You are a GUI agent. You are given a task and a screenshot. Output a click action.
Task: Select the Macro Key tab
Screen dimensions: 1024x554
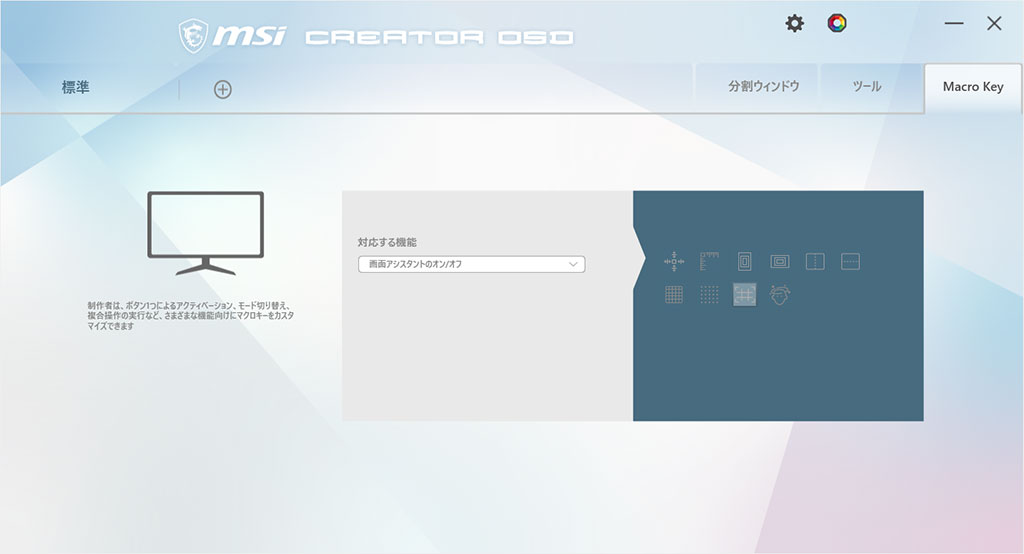(972, 87)
